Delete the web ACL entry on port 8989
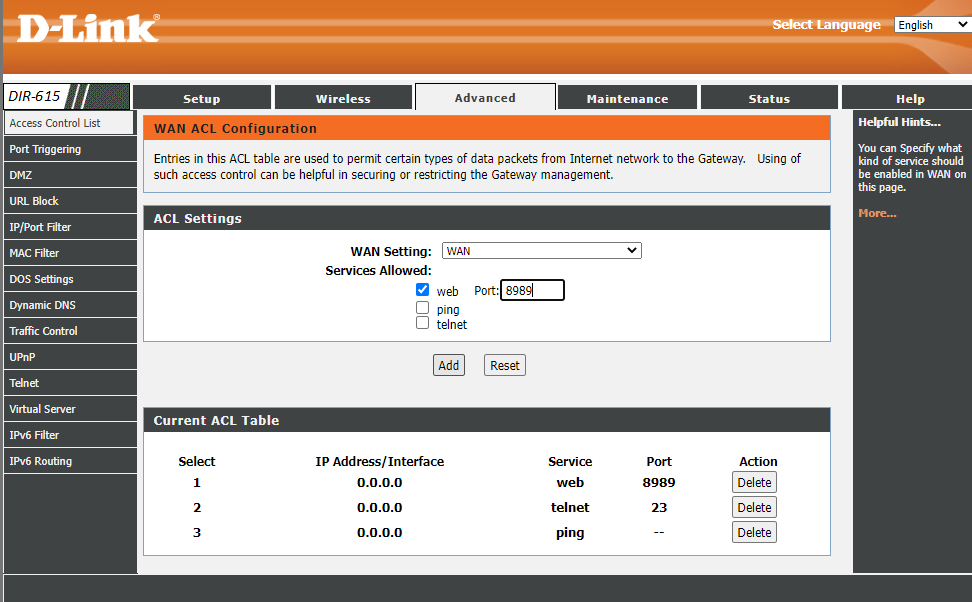972x602 pixels. pos(754,482)
